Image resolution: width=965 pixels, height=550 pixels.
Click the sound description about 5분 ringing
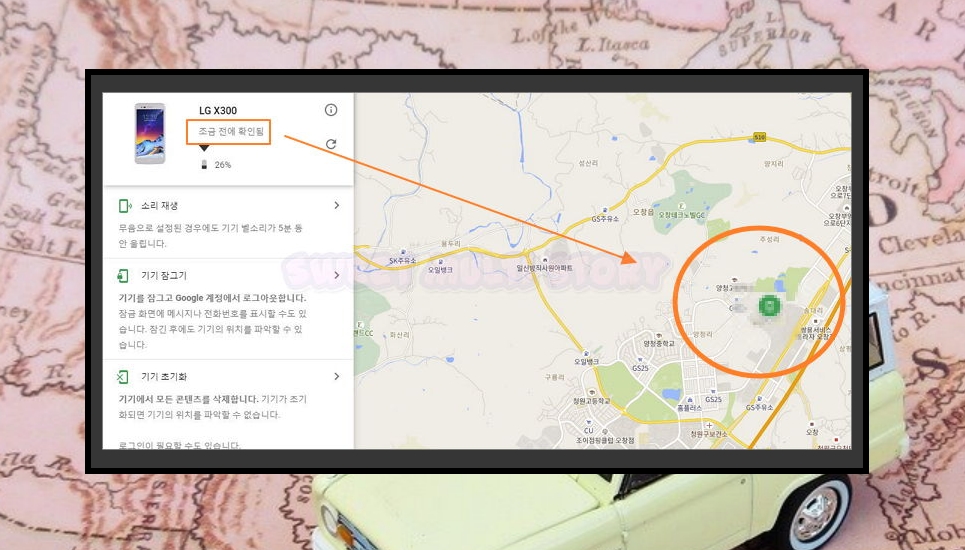point(210,236)
